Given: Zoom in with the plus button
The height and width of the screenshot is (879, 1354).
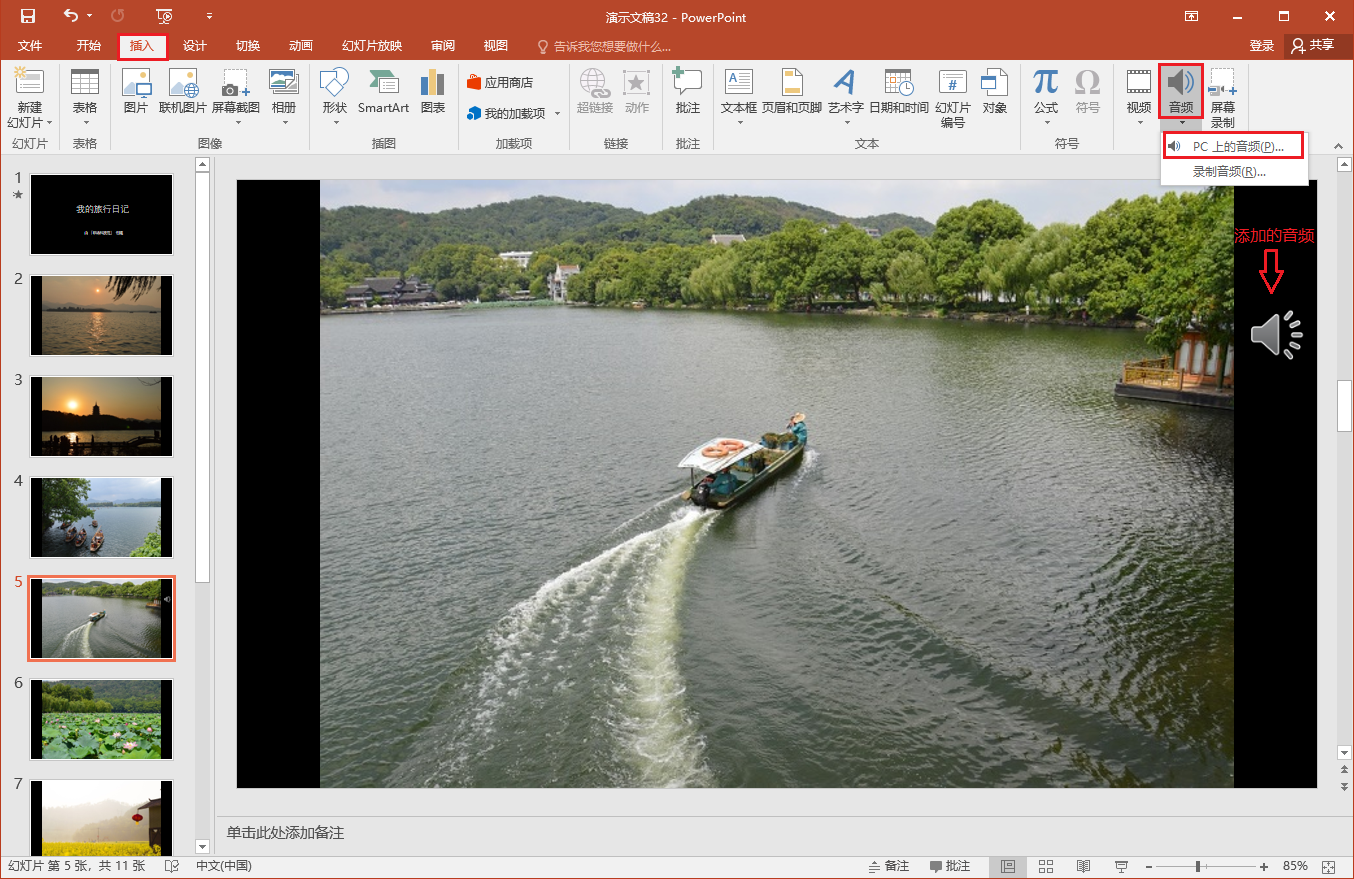Looking at the screenshot, I should tap(1264, 866).
